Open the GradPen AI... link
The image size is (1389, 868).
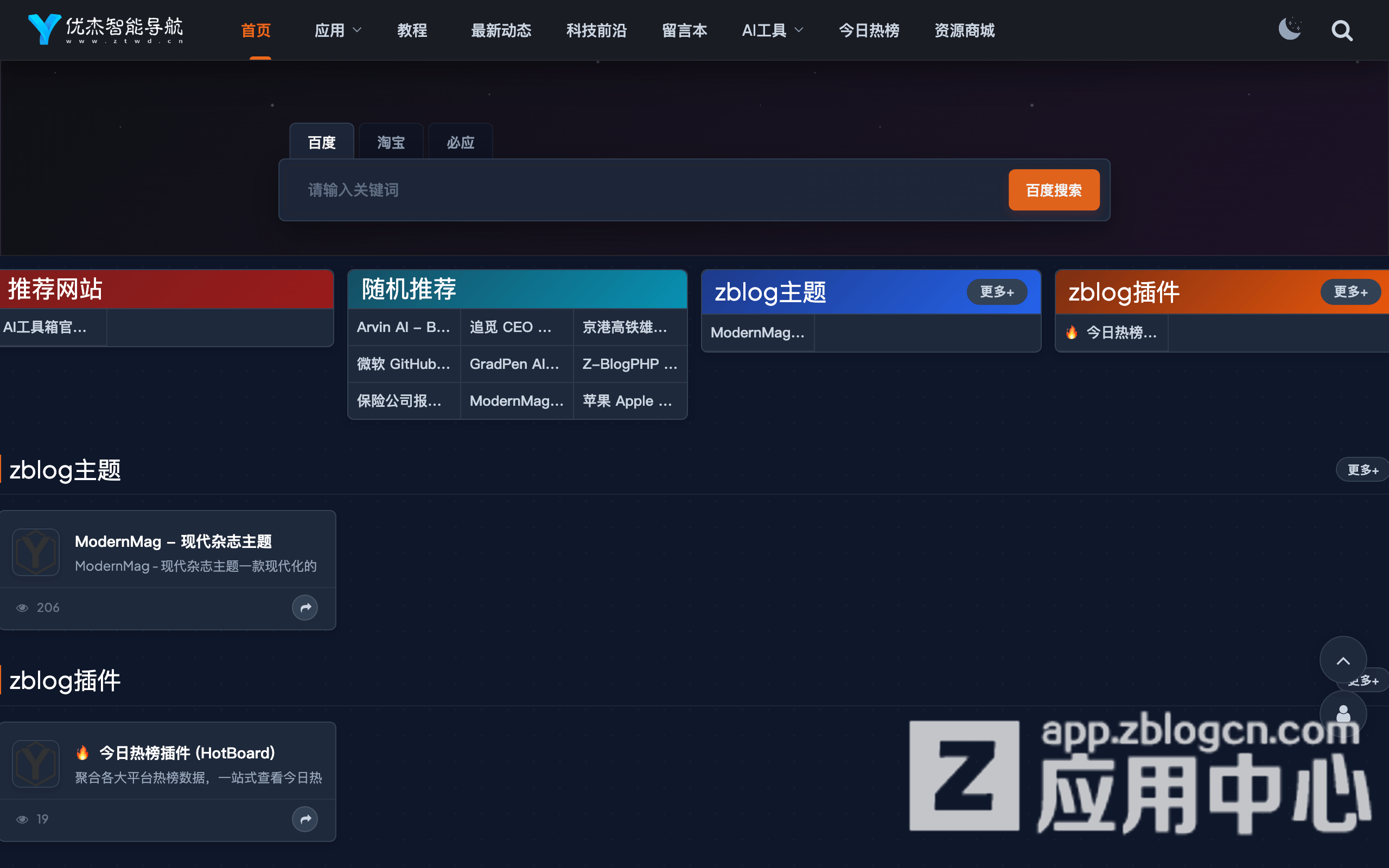point(514,364)
